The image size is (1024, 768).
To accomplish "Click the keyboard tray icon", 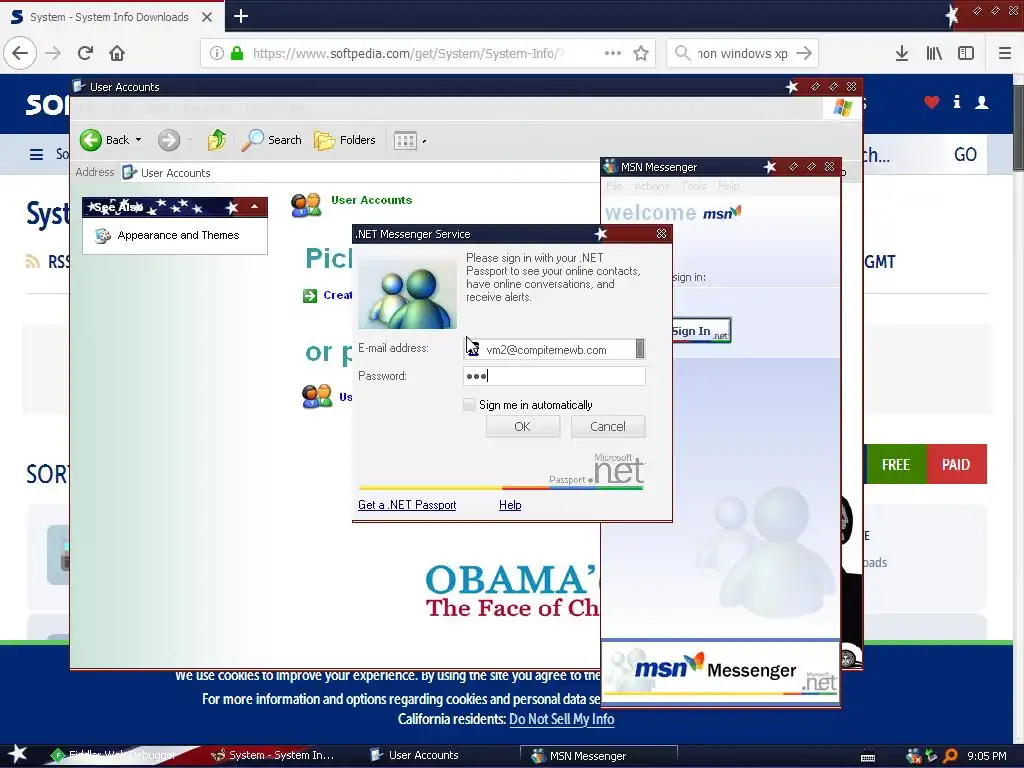I will coord(868,758).
